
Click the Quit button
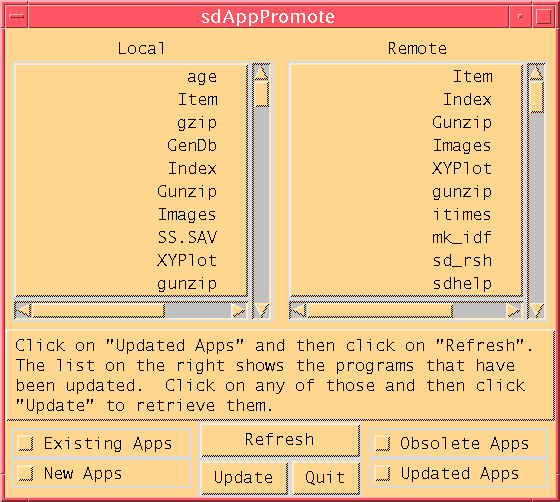pyautogui.click(x=325, y=477)
